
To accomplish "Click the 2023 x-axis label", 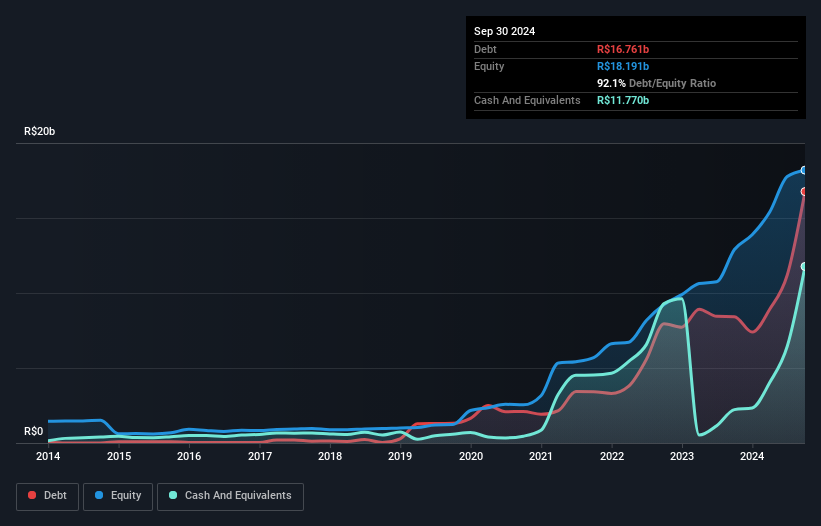I will click(x=682, y=456).
